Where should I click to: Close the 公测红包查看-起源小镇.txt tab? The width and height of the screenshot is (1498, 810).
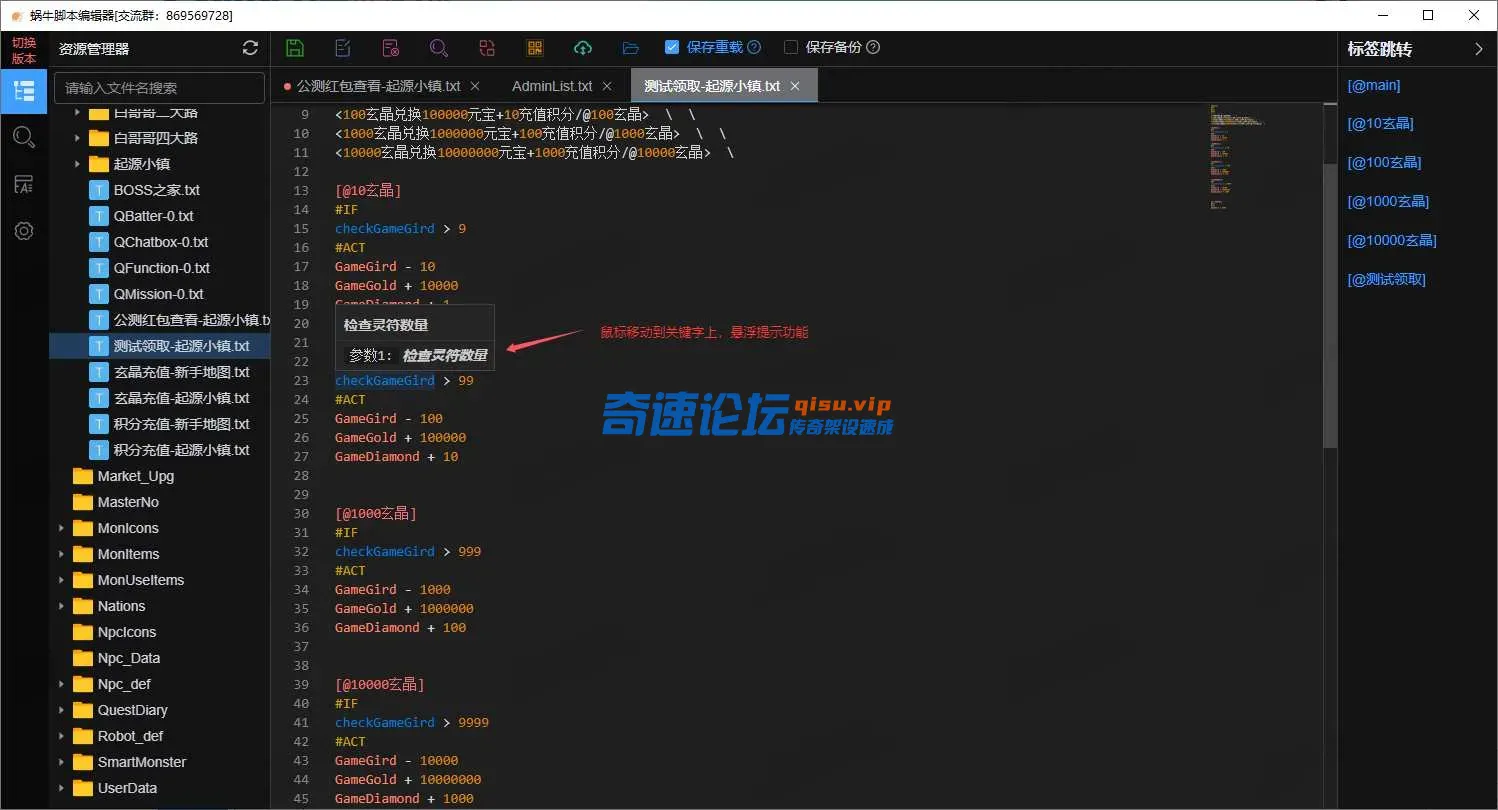(475, 86)
